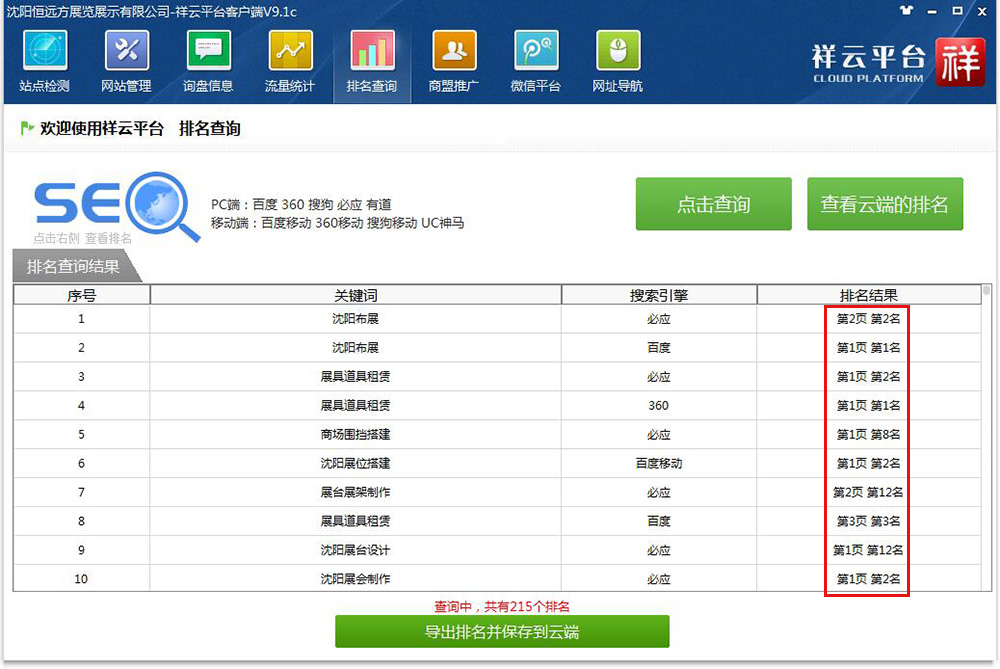Sort by the 序号 column header
Screen dimensions: 1000x669
click(82, 295)
